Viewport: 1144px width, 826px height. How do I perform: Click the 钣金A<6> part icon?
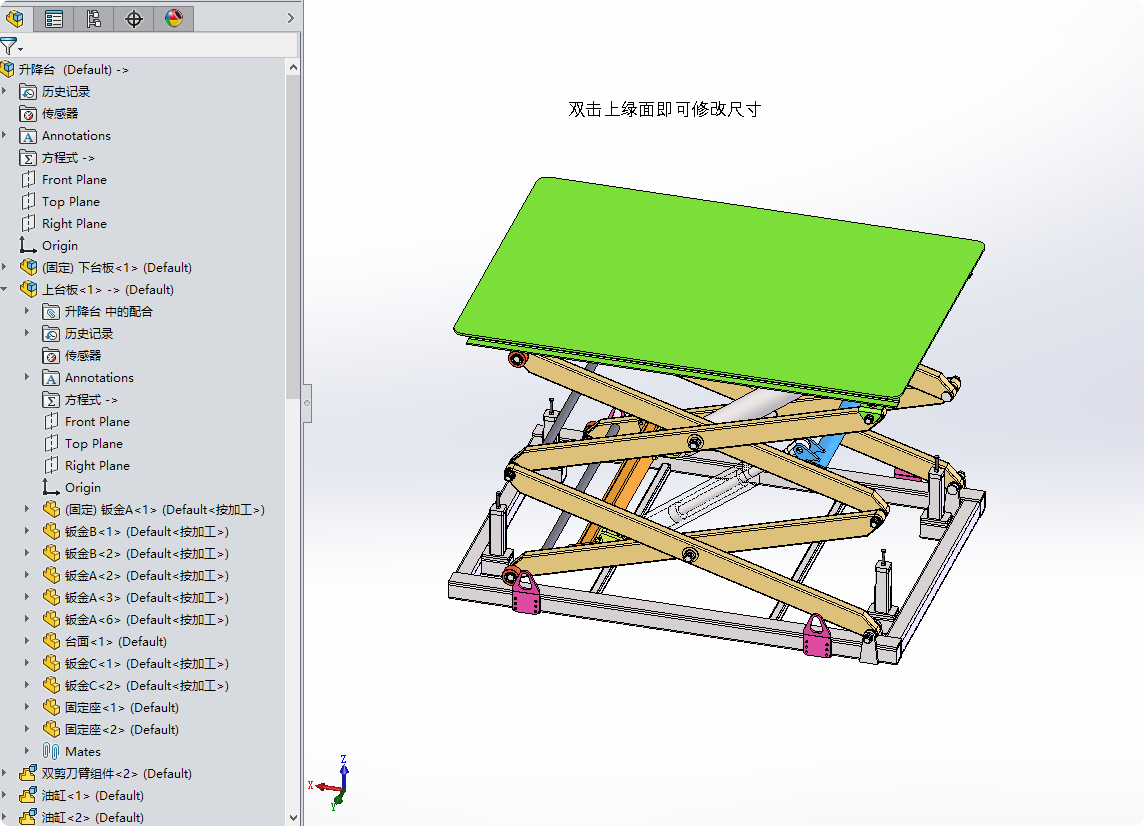(x=51, y=620)
